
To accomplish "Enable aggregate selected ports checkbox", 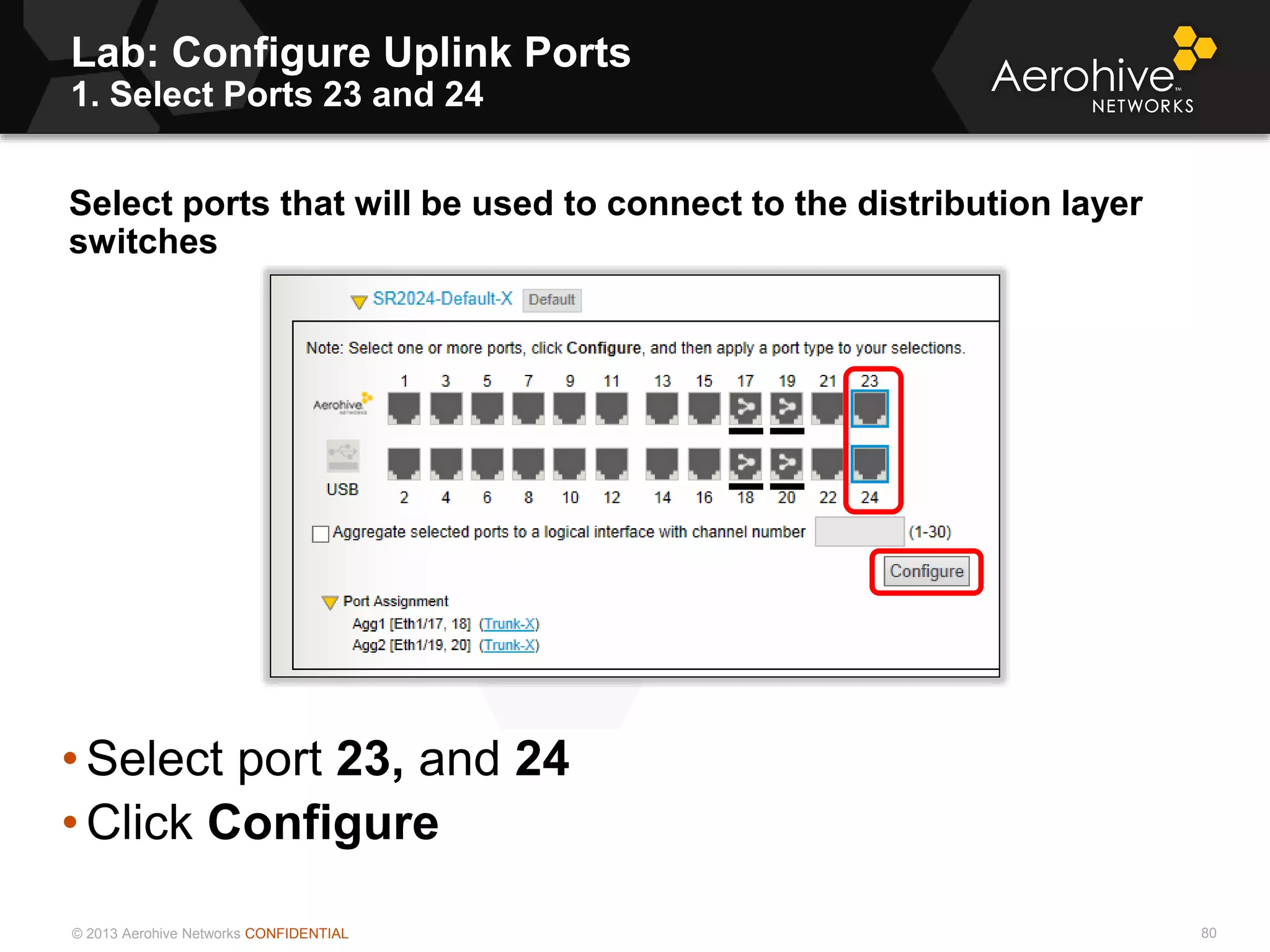I will coord(321,534).
